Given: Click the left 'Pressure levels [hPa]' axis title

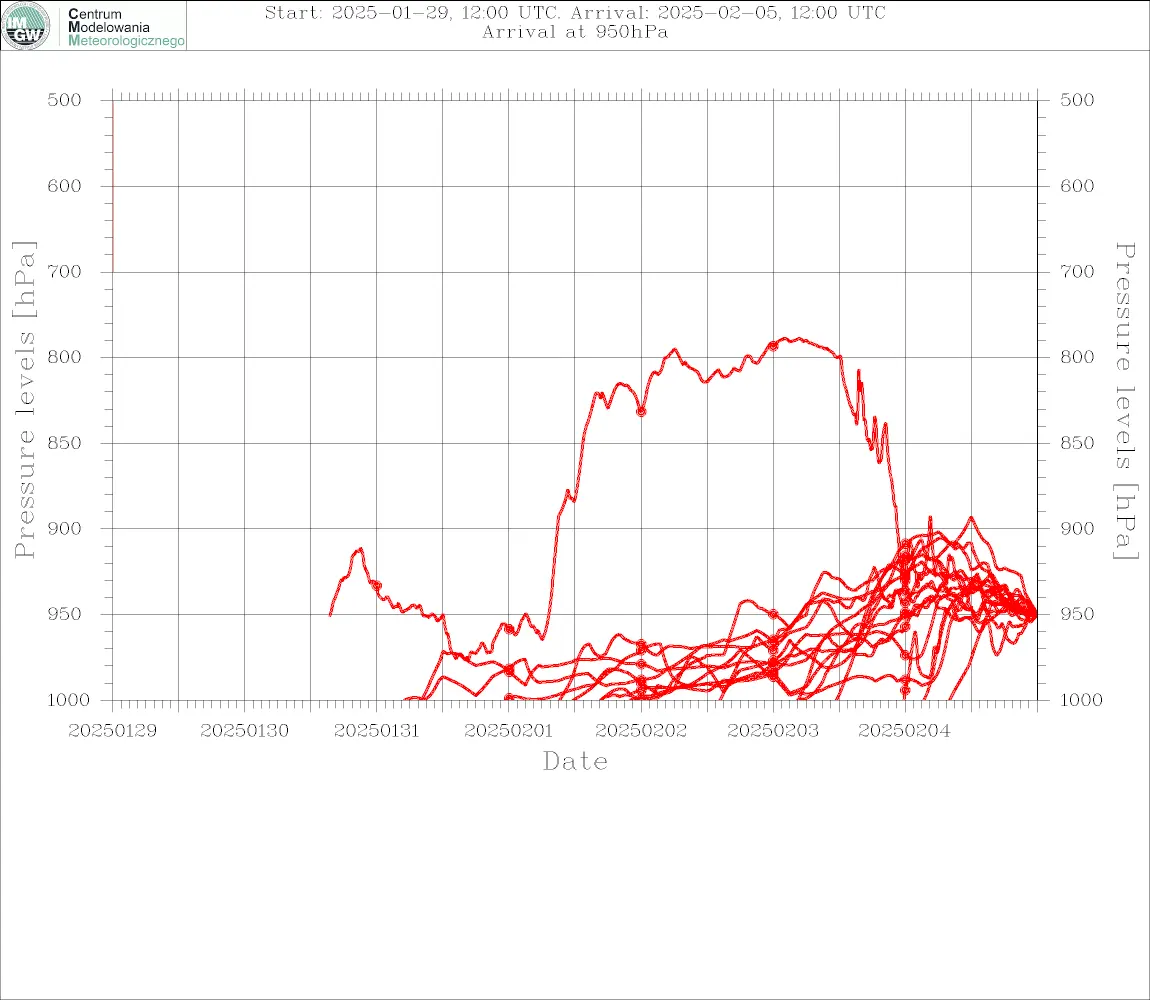Looking at the screenshot, I should click(24, 400).
